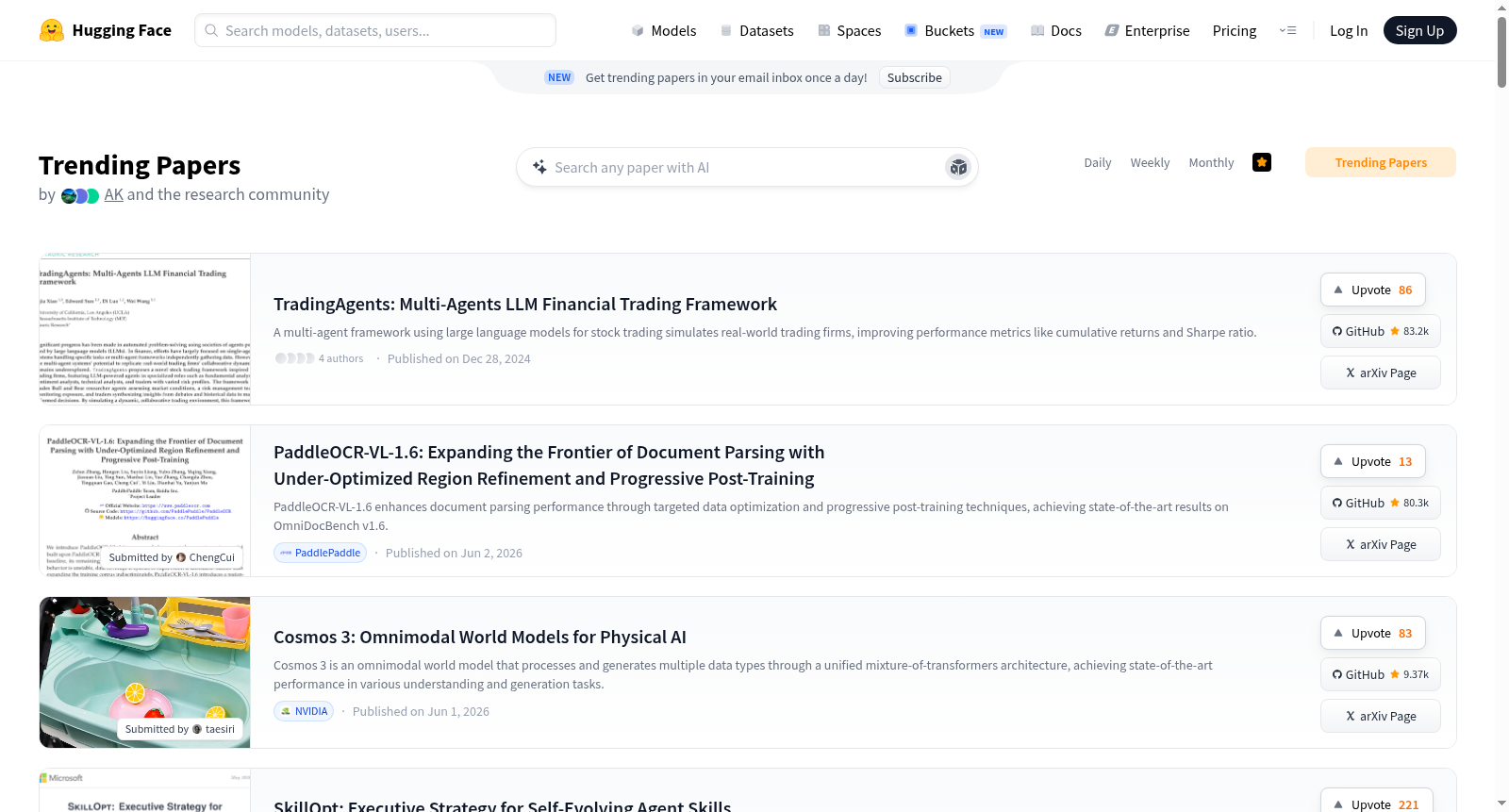Open the navigation overflow menu icon

pyautogui.click(x=1287, y=30)
